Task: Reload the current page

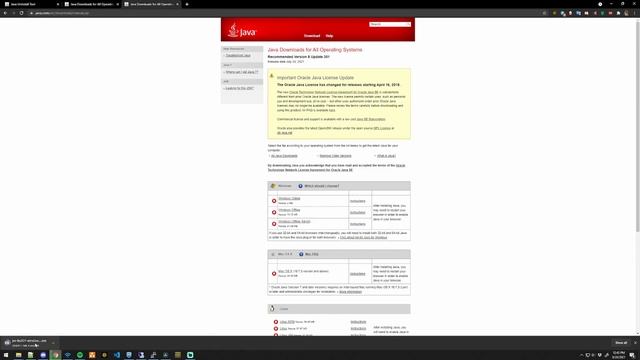Action: pyautogui.click(x=22, y=13)
